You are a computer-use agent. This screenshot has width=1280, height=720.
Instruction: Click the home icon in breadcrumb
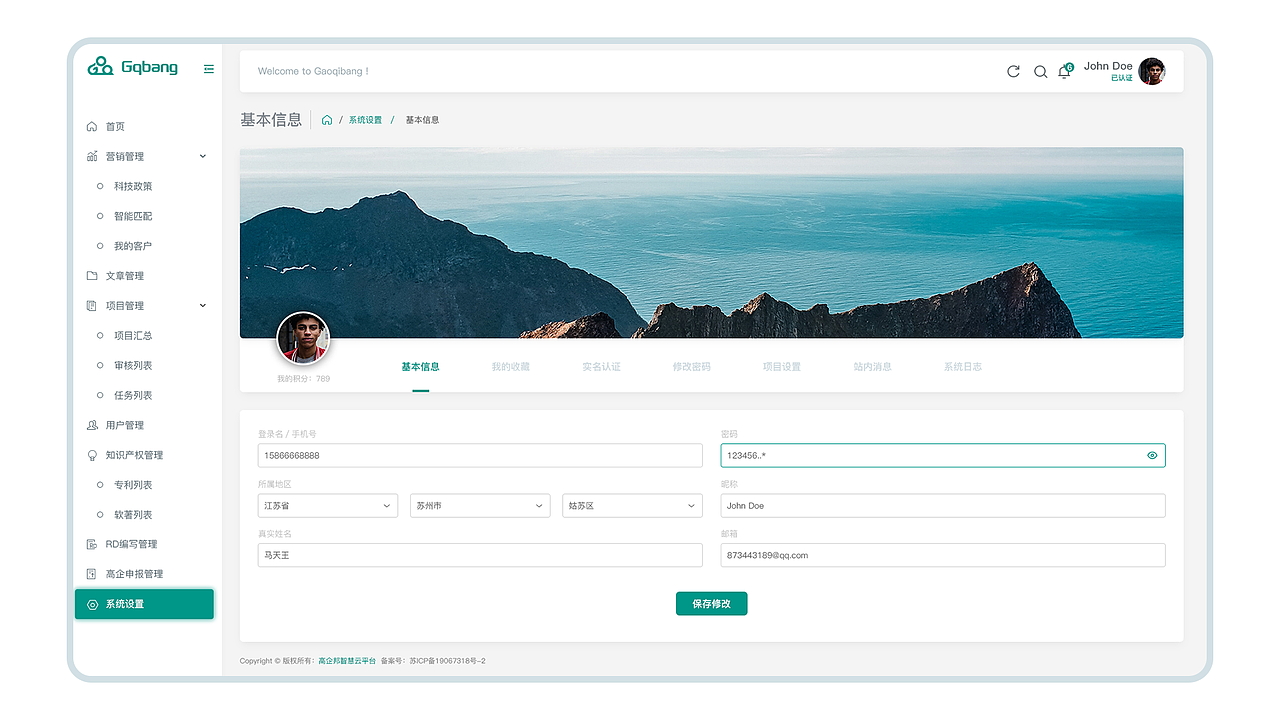click(x=327, y=120)
